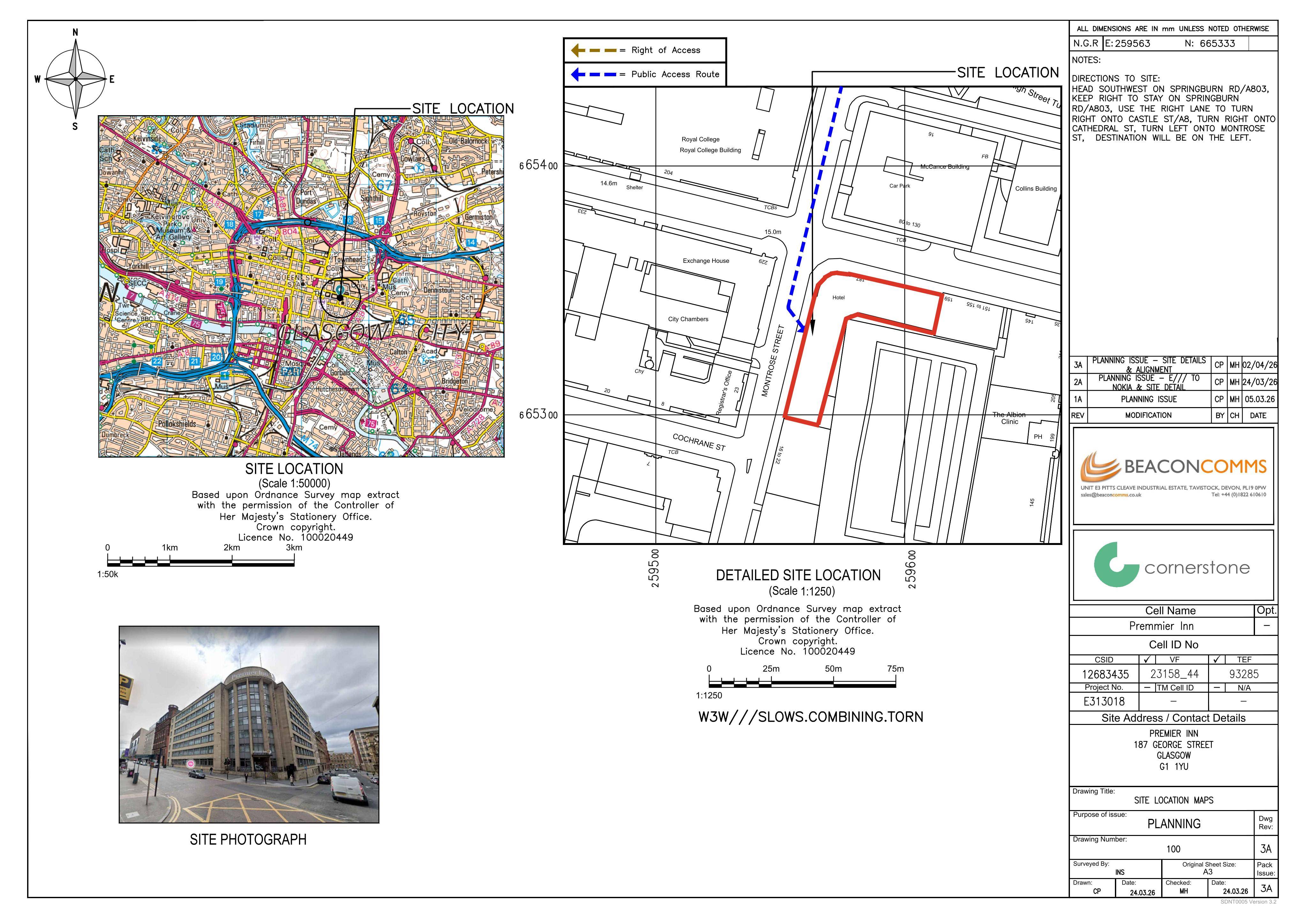
Task: Click the sales@beaconcomms.co.uk email
Action: [x=1111, y=495]
